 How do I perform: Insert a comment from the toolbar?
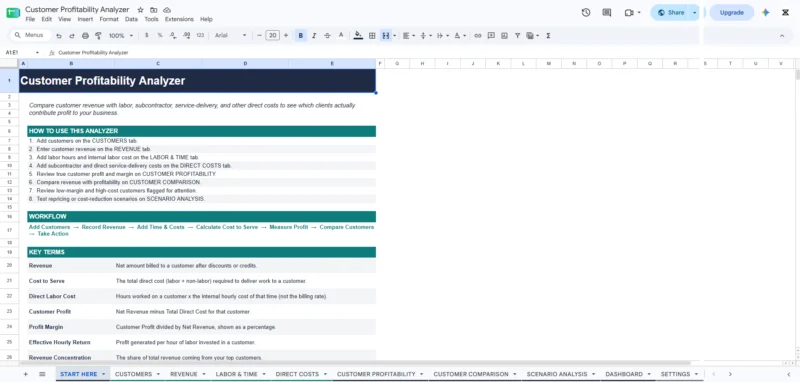[x=491, y=36]
